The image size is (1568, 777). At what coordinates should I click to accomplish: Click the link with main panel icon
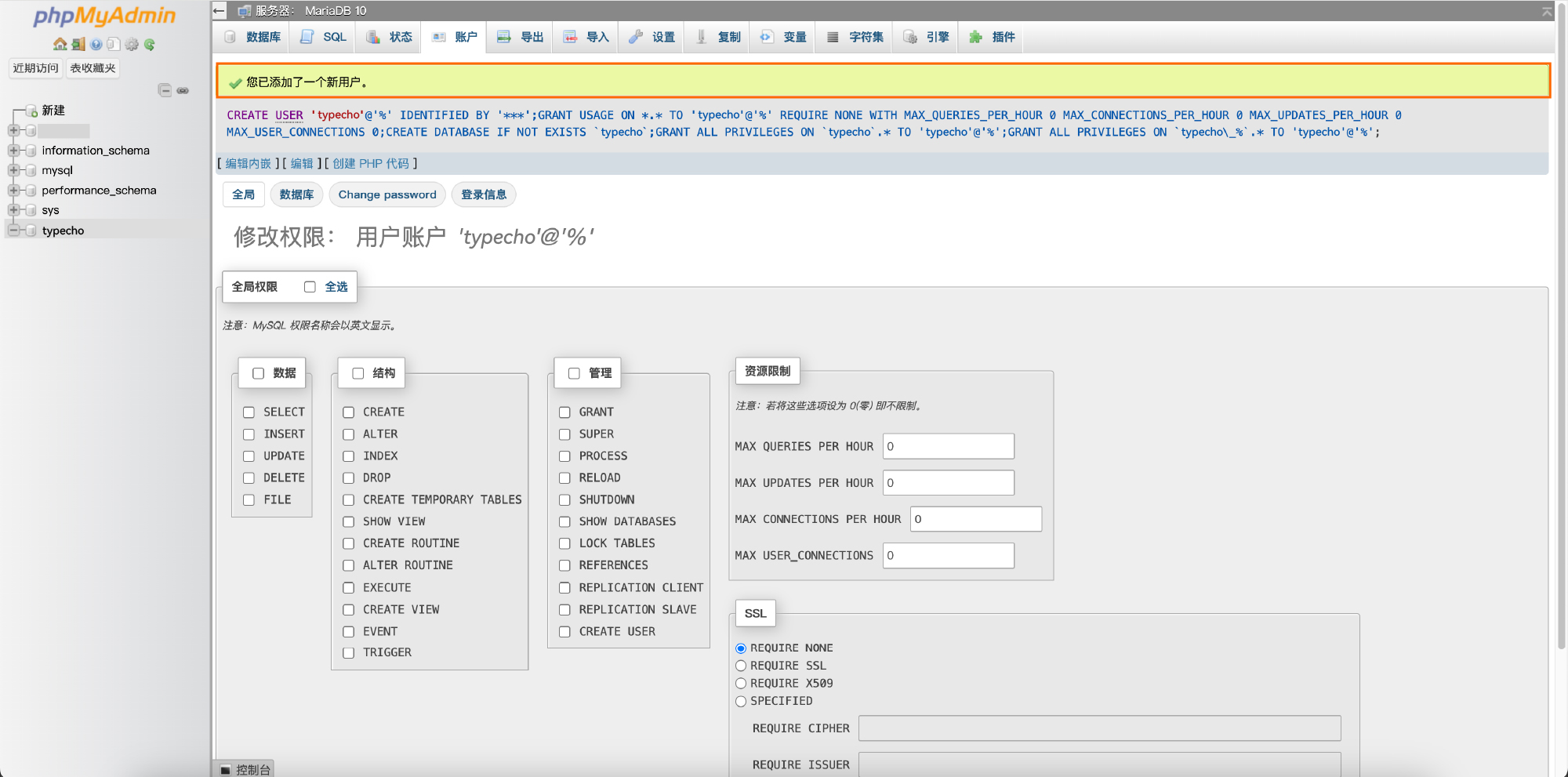pos(183,90)
